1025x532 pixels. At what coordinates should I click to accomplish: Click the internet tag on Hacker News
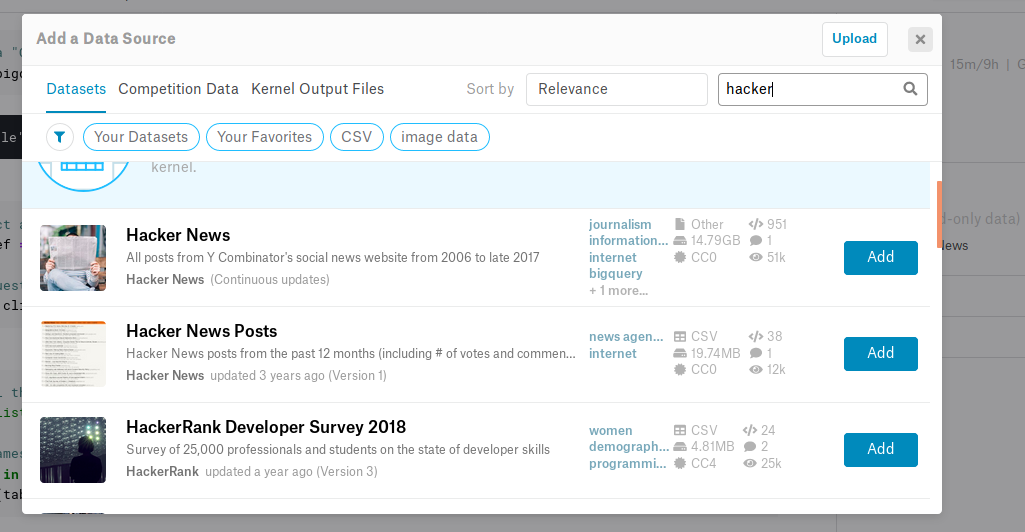pyautogui.click(x=613, y=258)
